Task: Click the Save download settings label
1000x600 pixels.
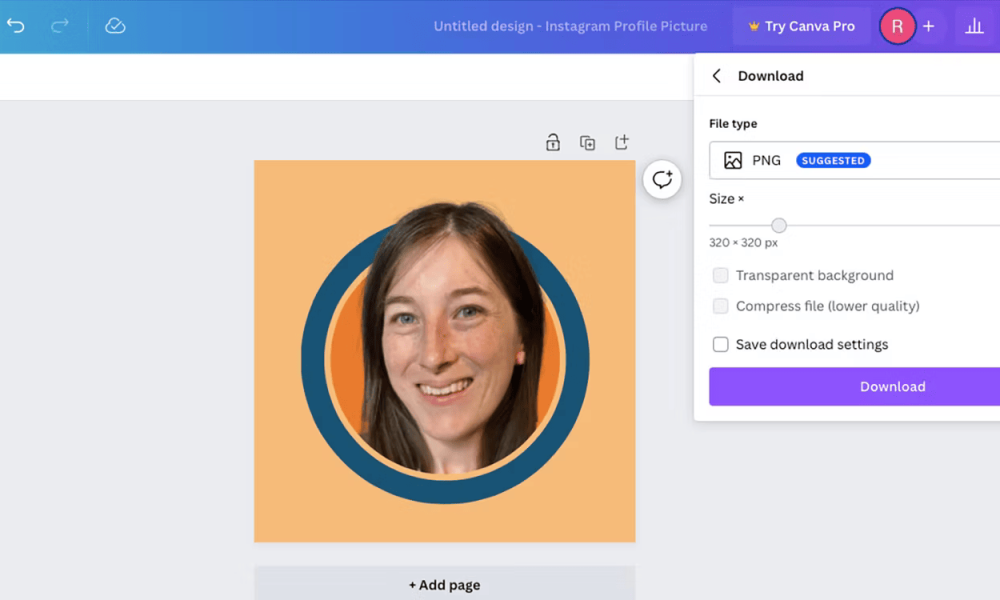Action: [812, 344]
